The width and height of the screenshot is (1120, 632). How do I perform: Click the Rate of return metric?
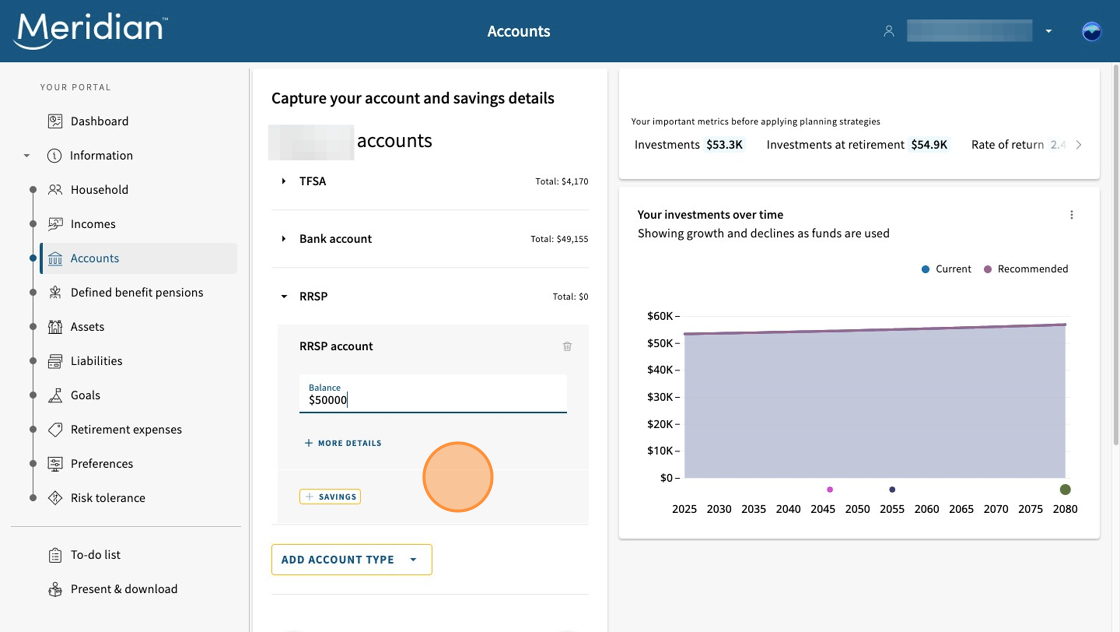tap(1019, 145)
